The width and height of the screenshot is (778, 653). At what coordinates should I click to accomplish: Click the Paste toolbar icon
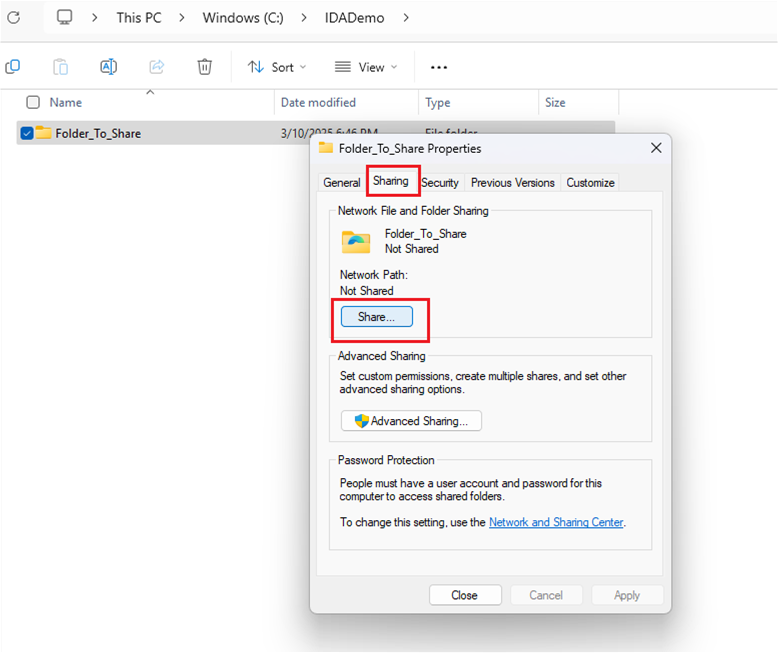61,66
